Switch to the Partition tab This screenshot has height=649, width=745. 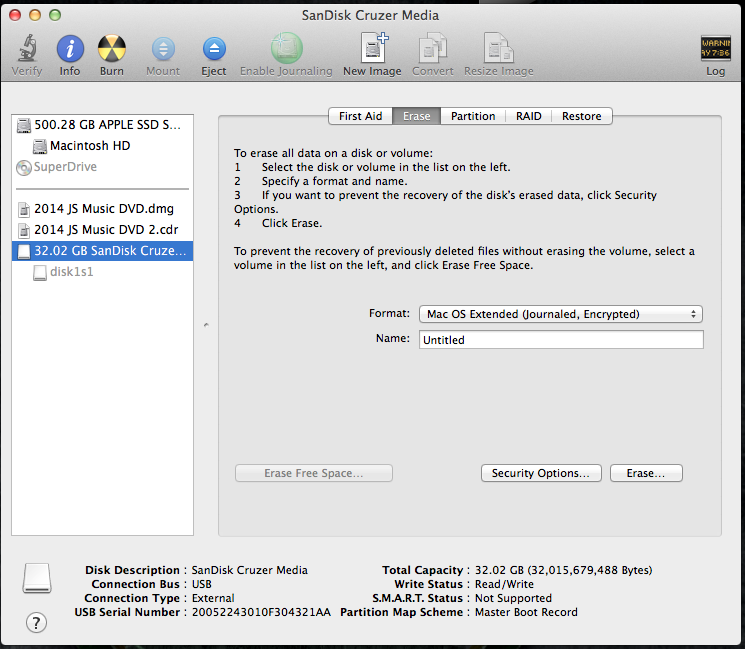473,116
